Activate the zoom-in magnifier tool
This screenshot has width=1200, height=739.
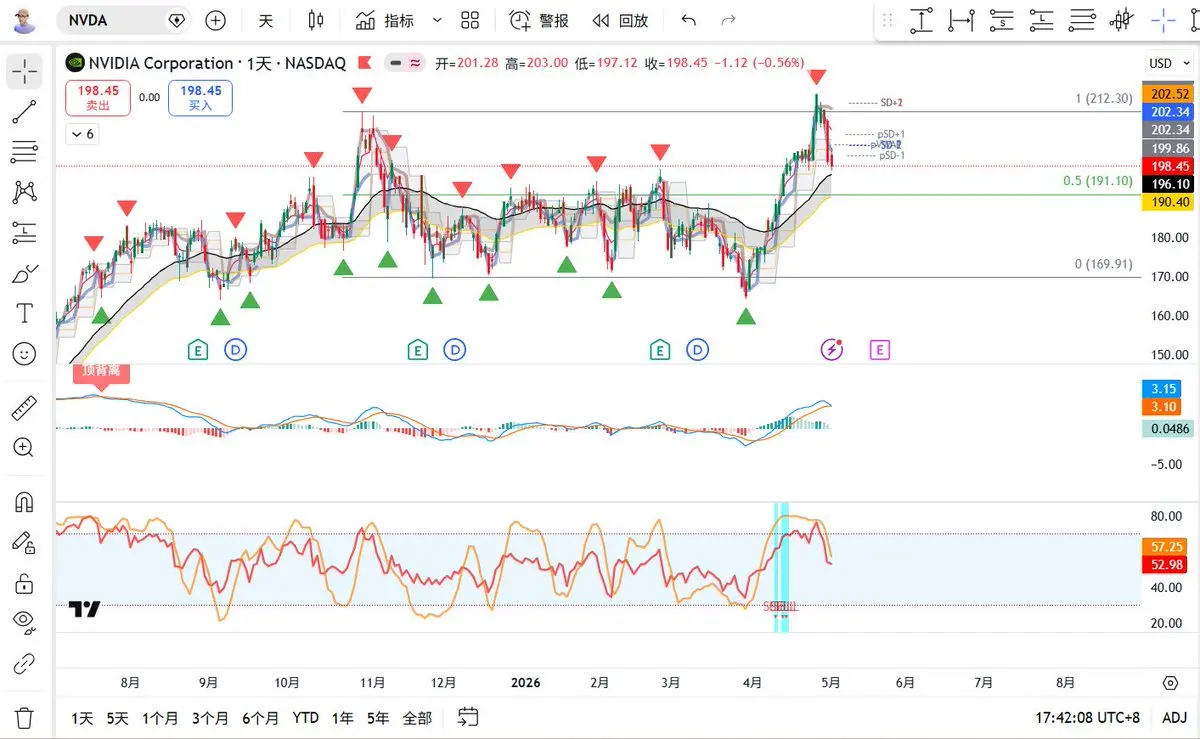(x=24, y=448)
